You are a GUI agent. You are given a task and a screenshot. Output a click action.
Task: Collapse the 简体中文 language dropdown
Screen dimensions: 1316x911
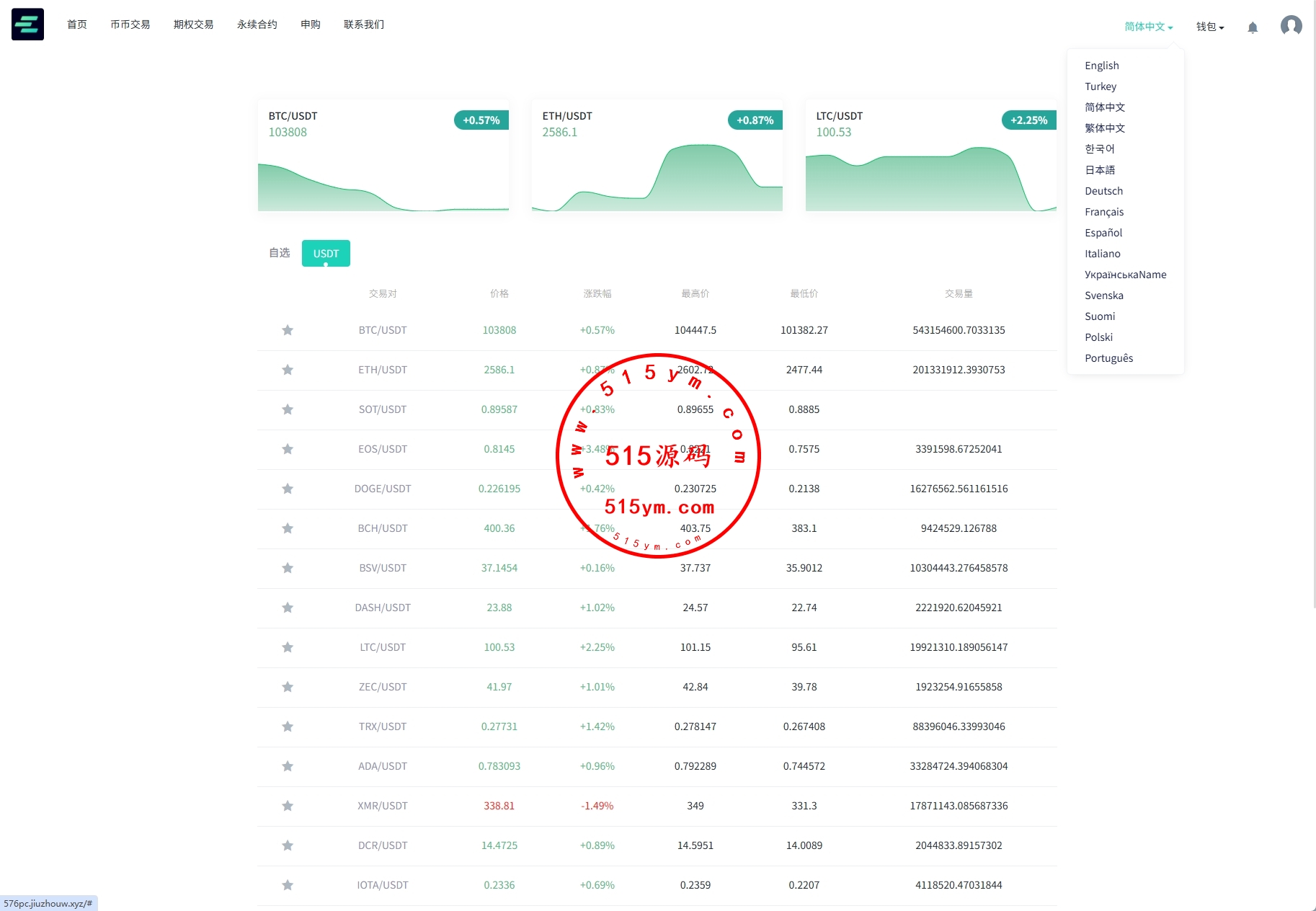coord(1148,27)
